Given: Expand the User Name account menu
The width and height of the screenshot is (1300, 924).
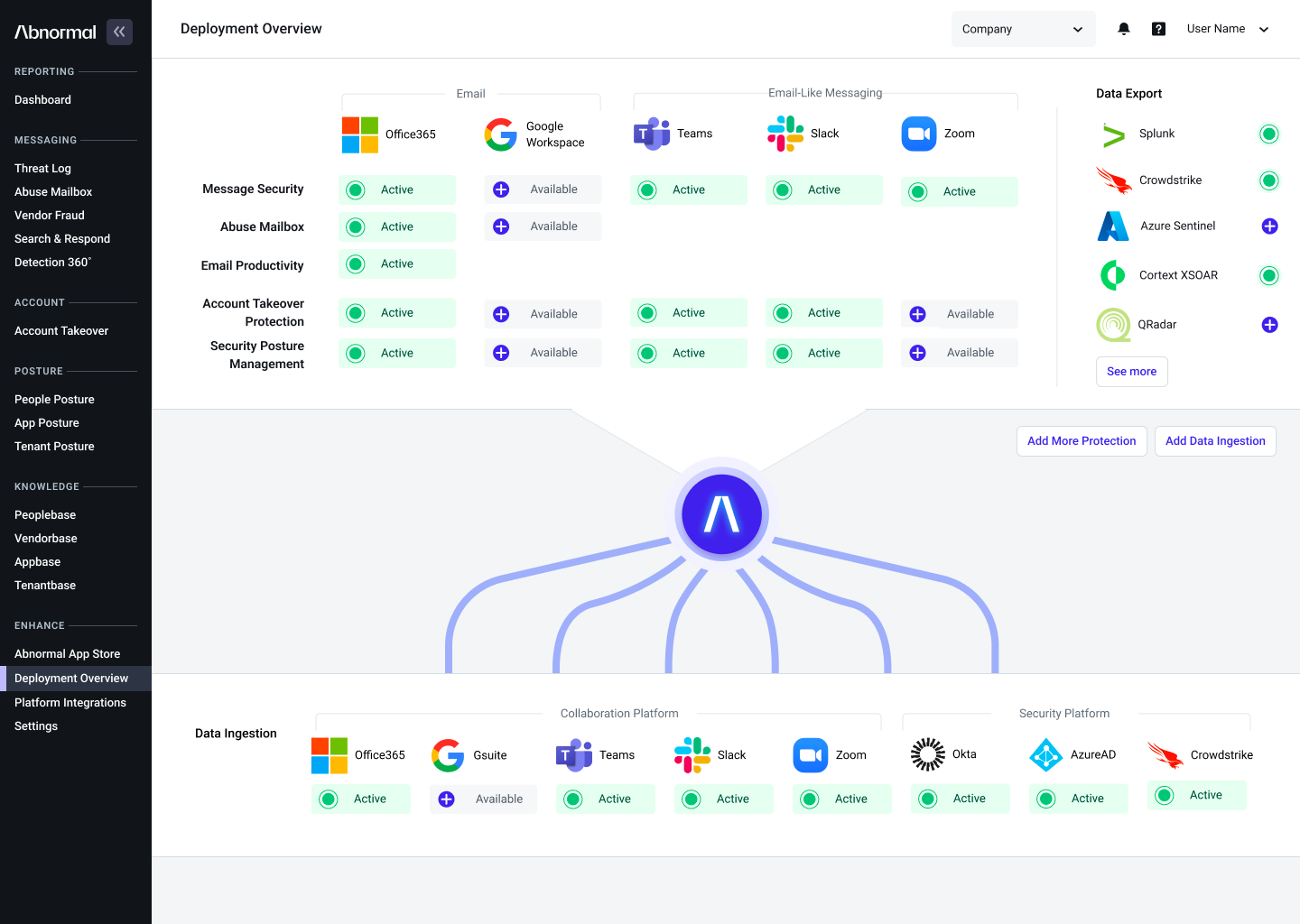Looking at the screenshot, I should pos(1228,29).
